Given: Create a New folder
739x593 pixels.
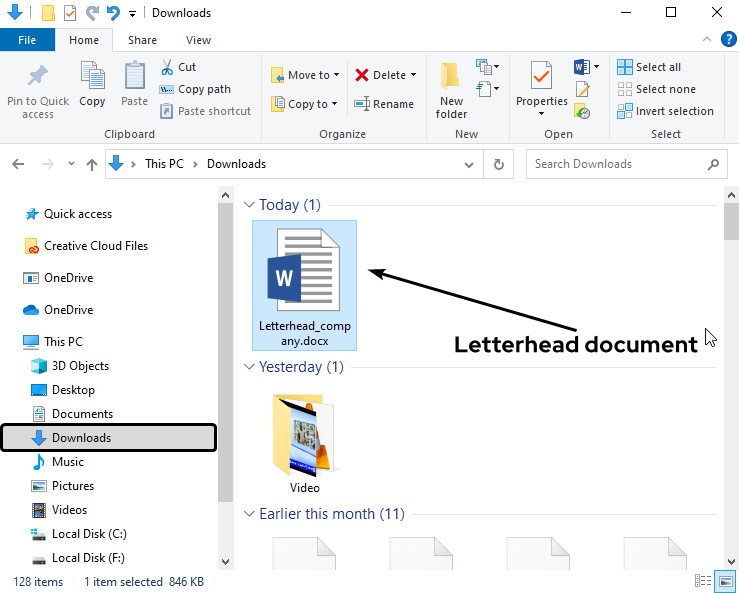Looking at the screenshot, I should pyautogui.click(x=451, y=91).
